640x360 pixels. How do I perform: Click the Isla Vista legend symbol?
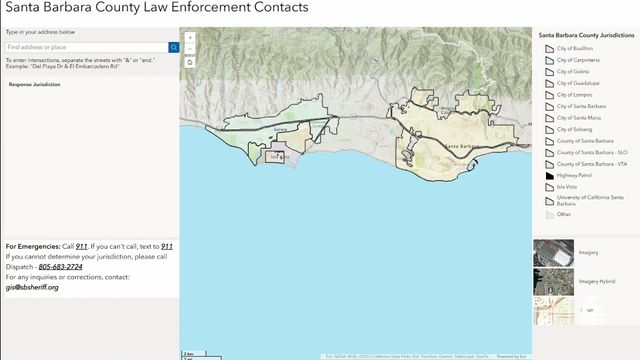click(549, 187)
